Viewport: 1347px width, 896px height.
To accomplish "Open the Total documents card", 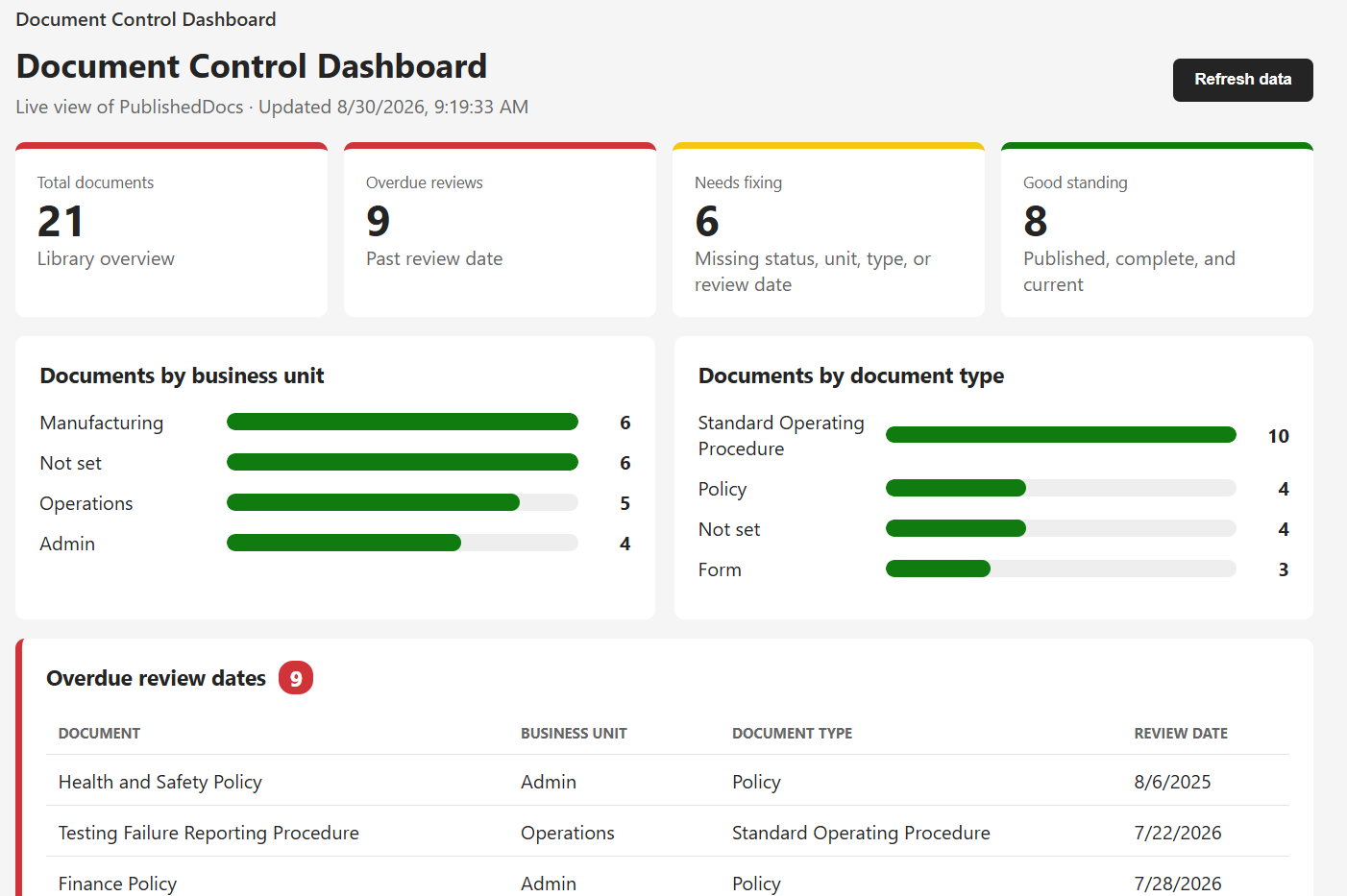I will [171, 230].
